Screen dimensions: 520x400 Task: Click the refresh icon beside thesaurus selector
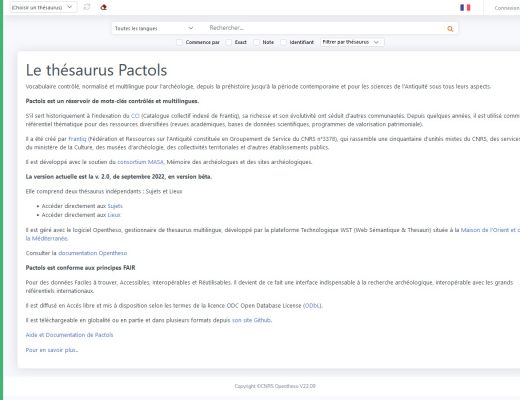pos(87,7)
